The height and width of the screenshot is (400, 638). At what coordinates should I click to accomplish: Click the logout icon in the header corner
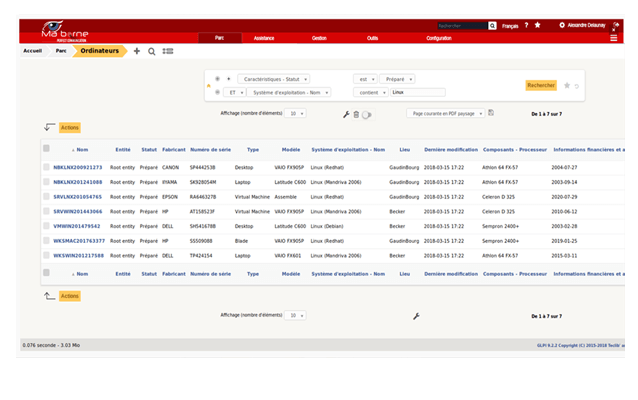(616, 25)
